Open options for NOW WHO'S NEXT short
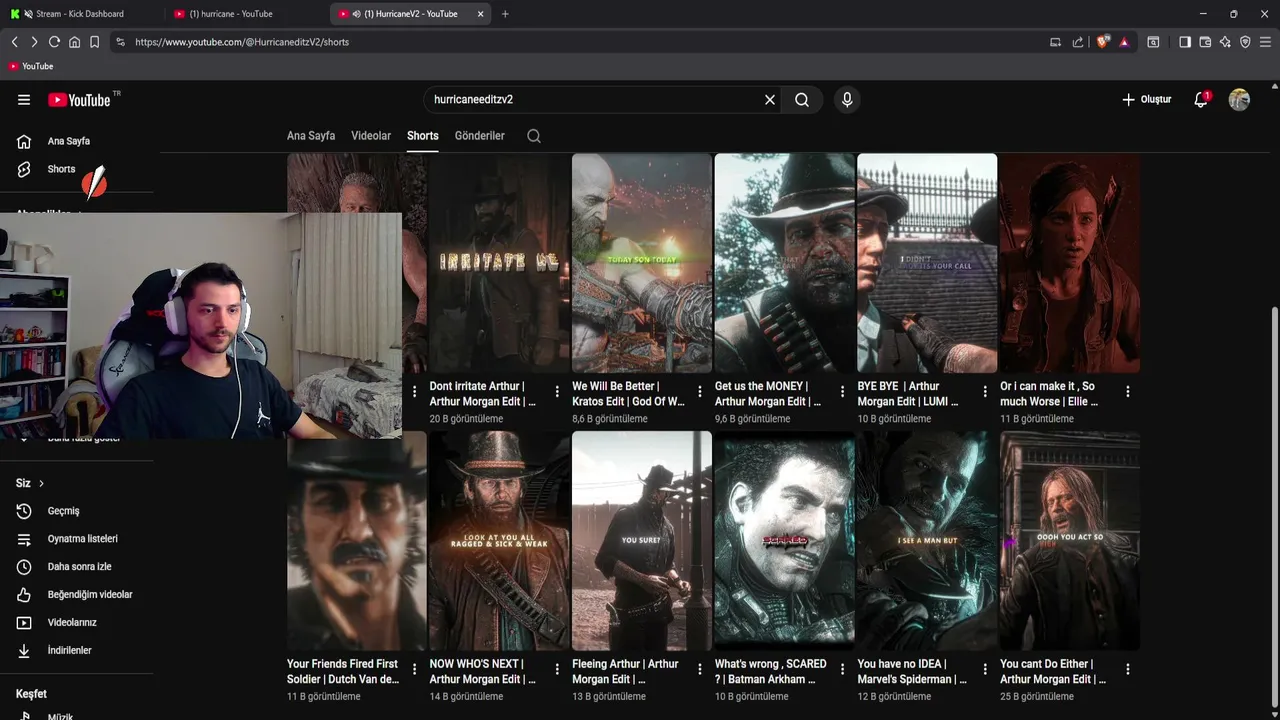 tap(557, 670)
